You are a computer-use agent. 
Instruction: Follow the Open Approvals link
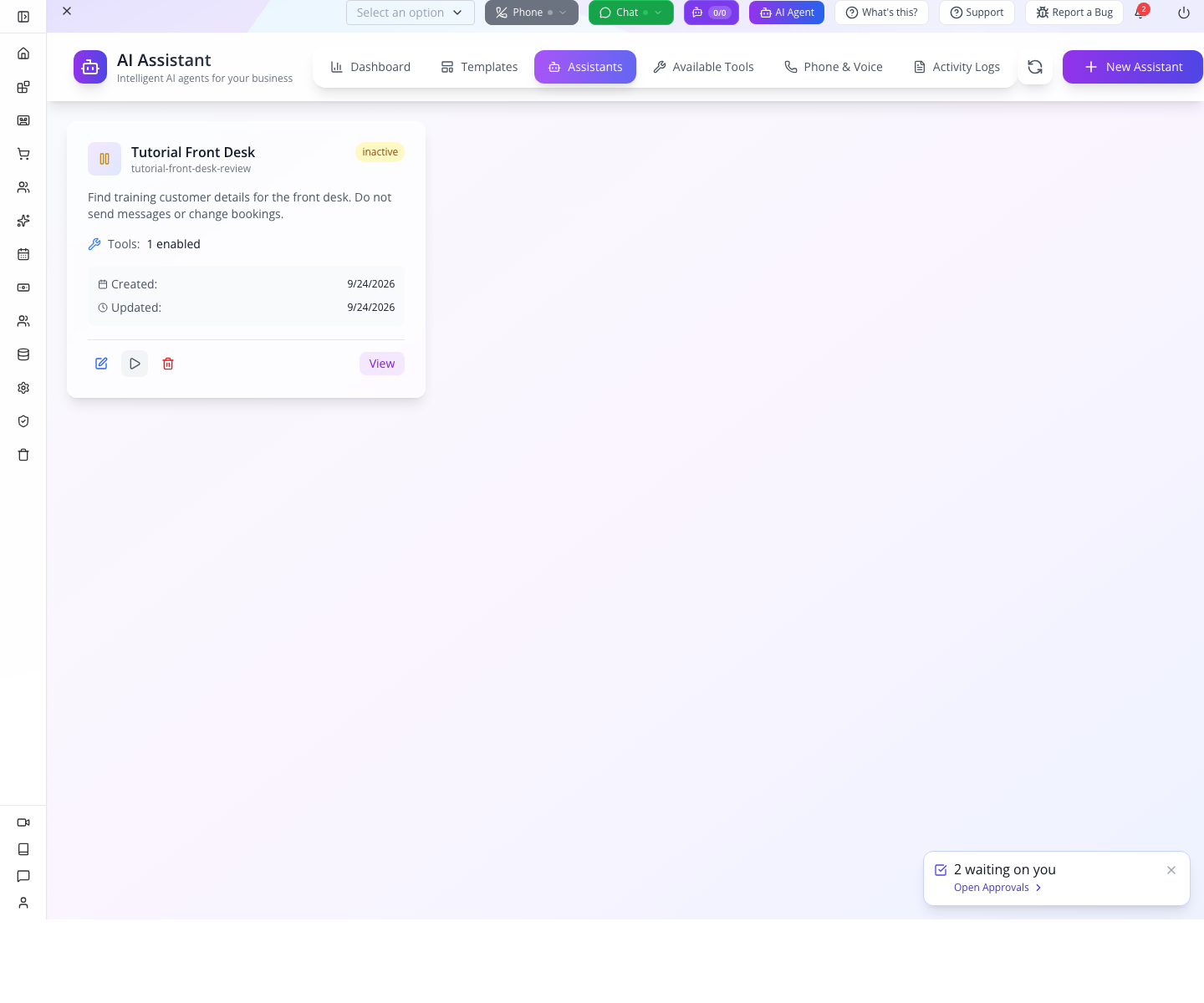click(997, 888)
